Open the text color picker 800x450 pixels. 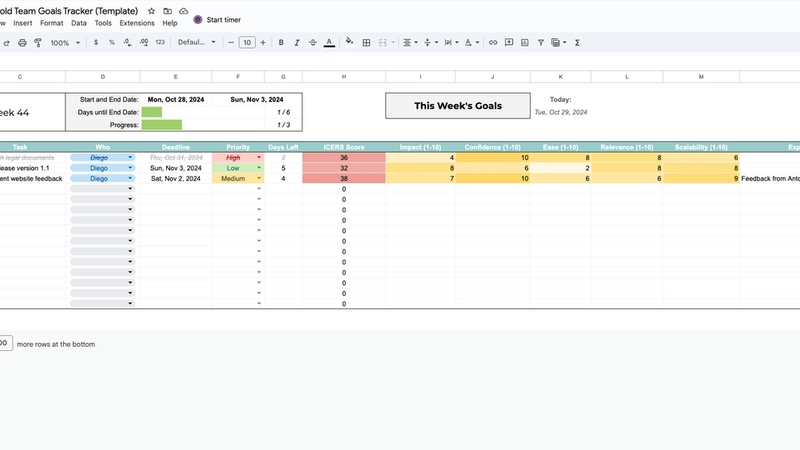(329, 43)
